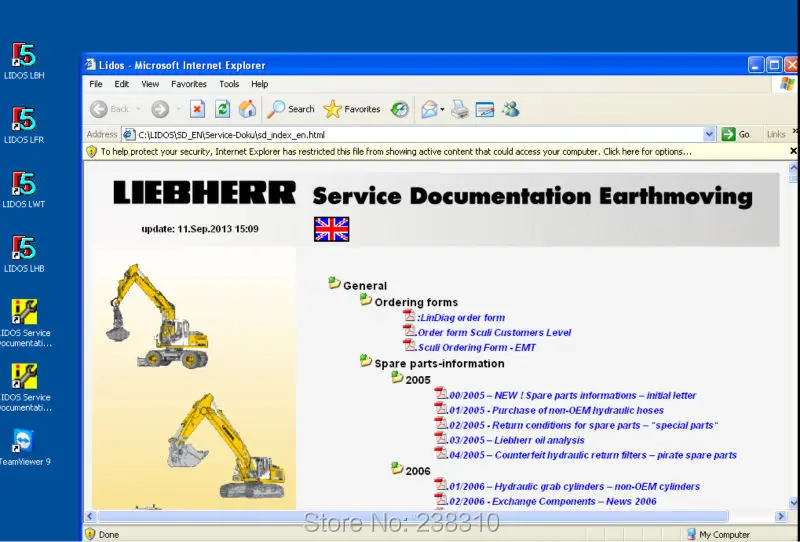Open the Mail button dropdown arrow

coord(442,109)
